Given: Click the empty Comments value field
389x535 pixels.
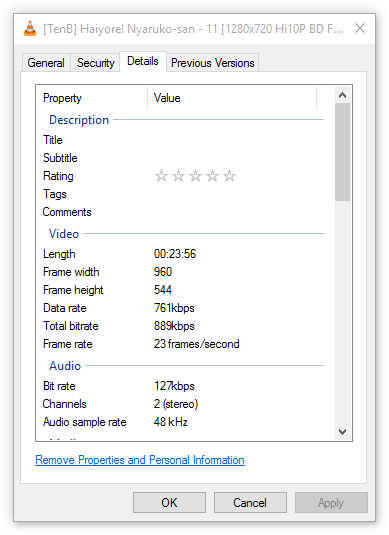Looking at the screenshot, I should (235, 212).
